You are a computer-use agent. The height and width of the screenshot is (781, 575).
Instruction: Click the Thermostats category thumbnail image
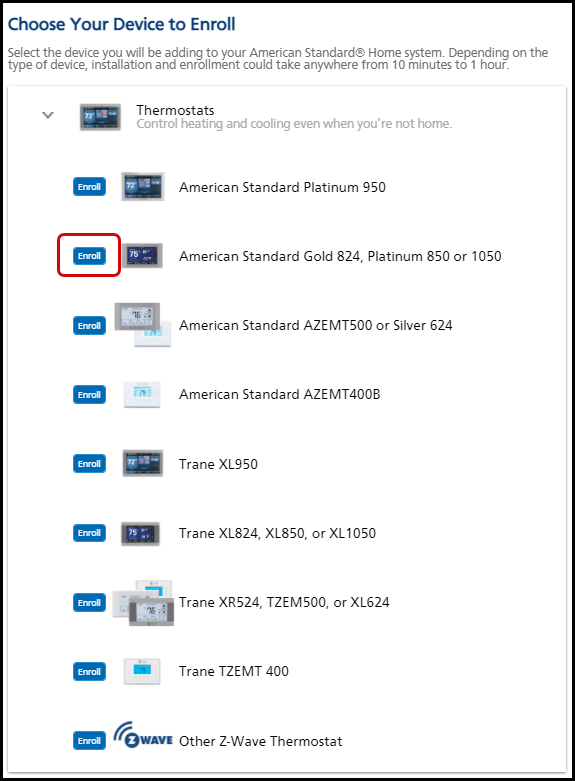click(100, 118)
